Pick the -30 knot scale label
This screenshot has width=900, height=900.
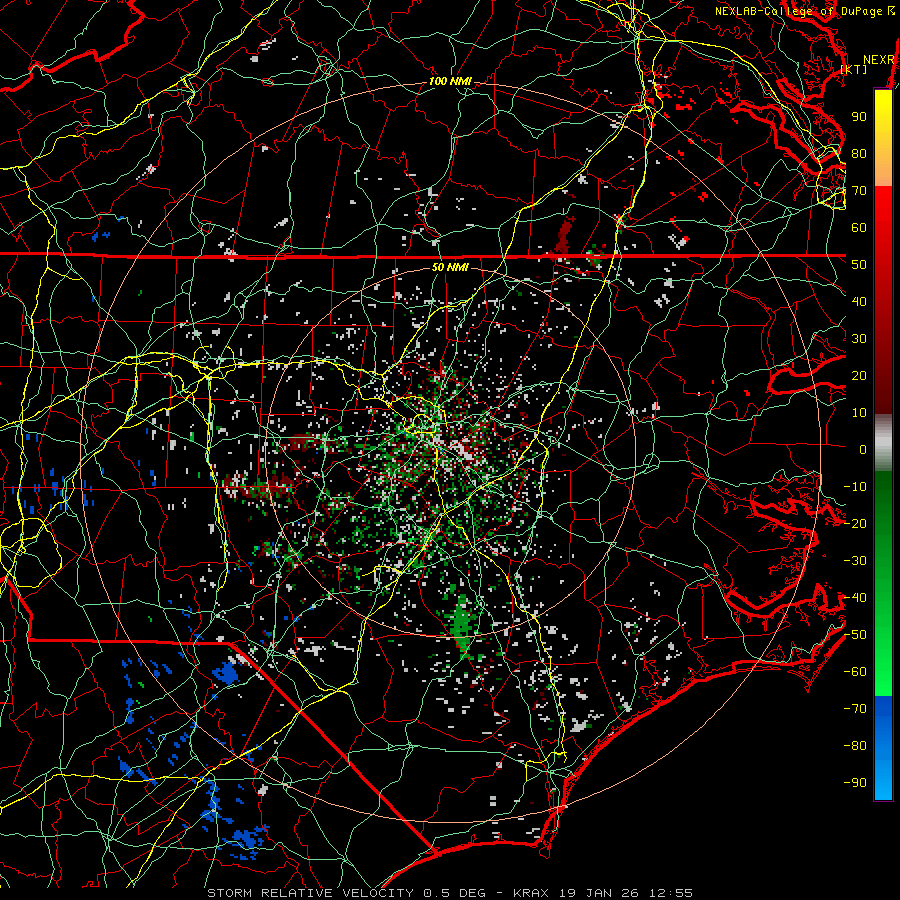855,561
